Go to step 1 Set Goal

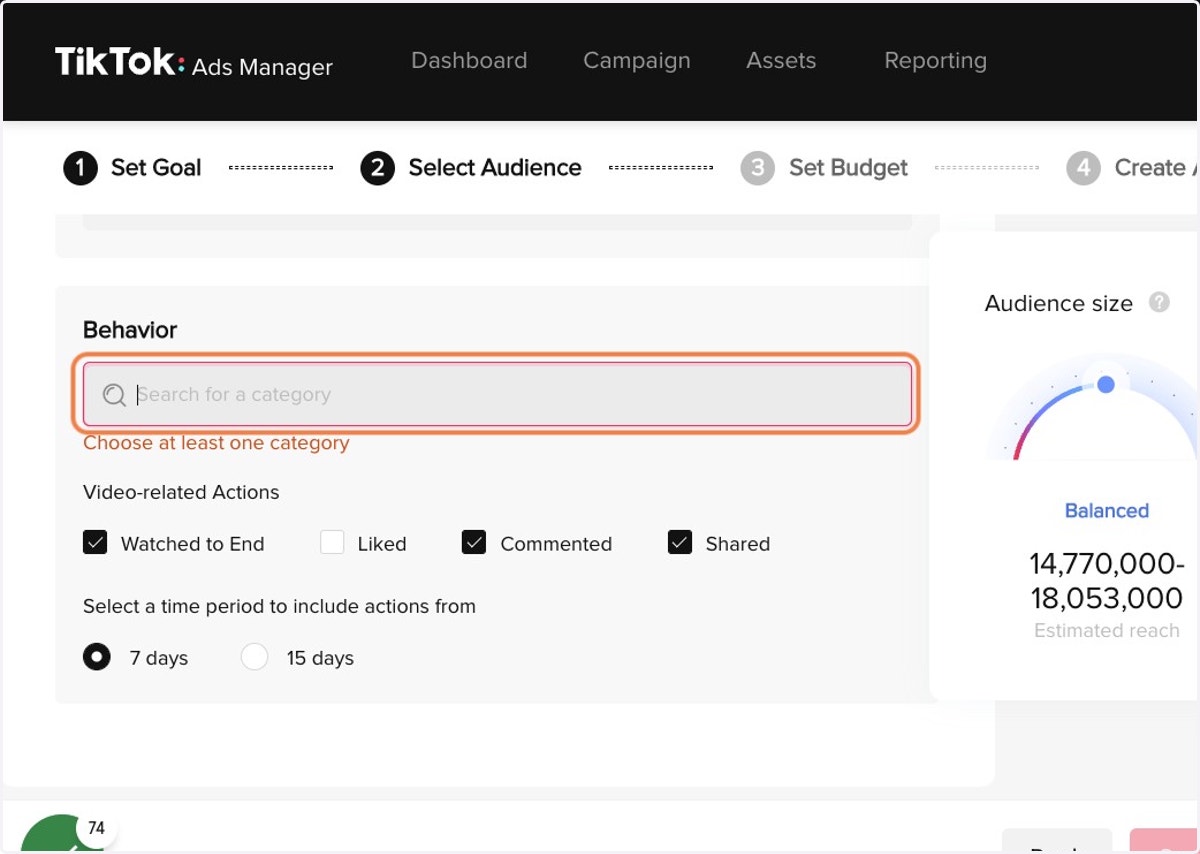pos(133,168)
